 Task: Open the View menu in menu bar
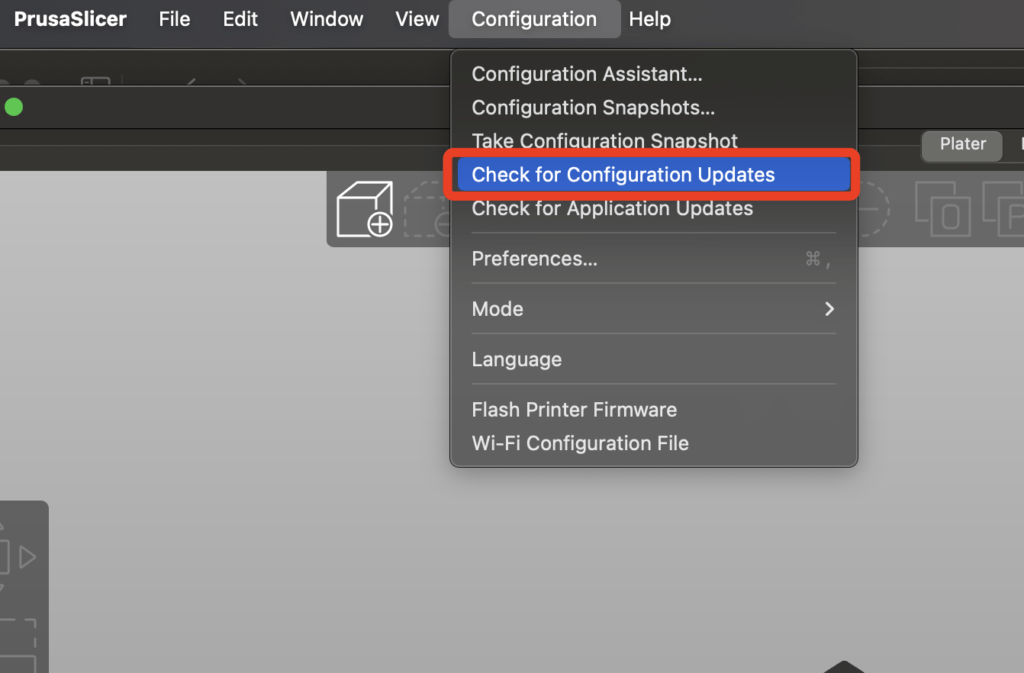click(x=417, y=19)
